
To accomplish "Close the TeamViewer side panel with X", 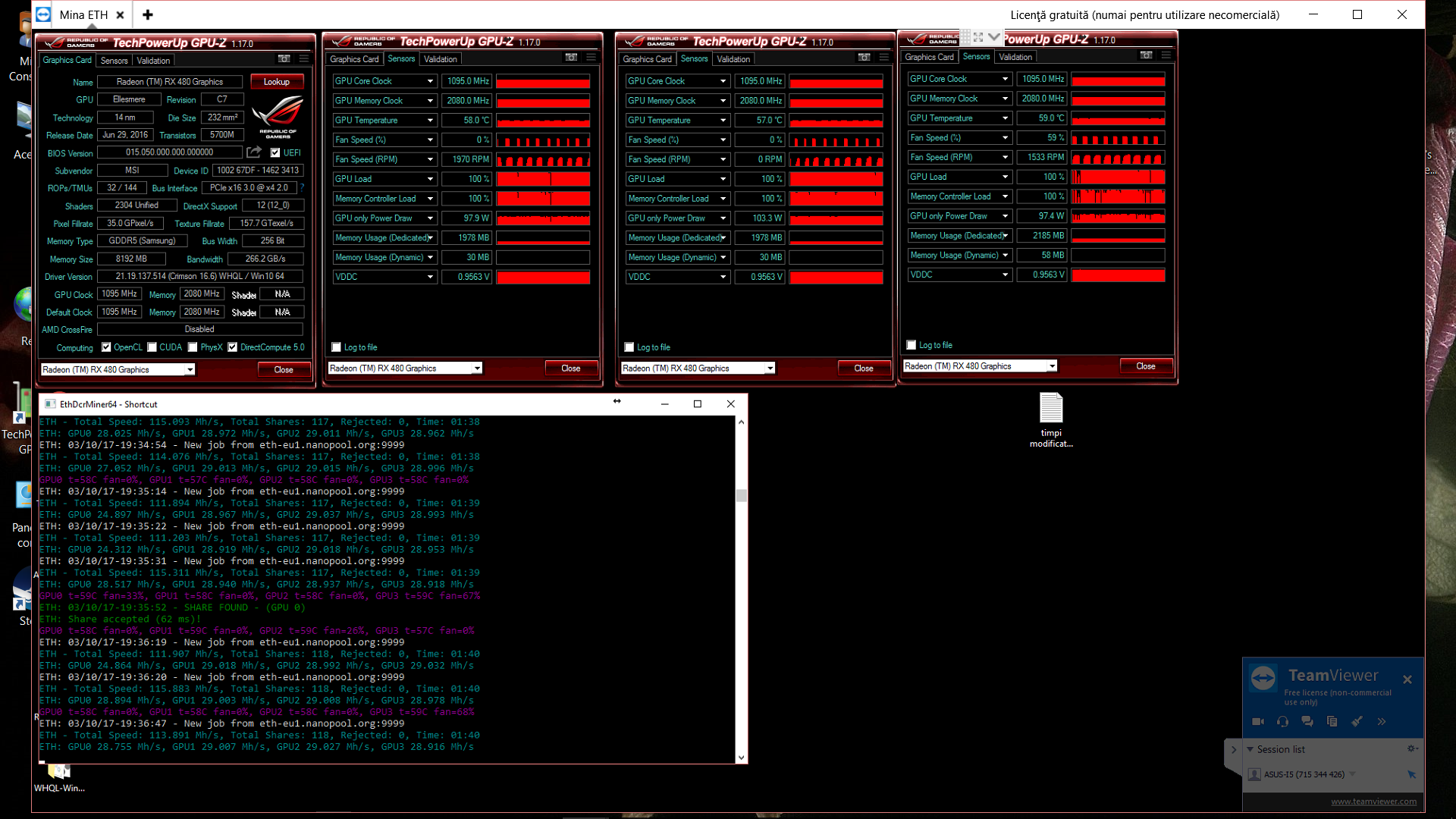I will click(x=1407, y=679).
